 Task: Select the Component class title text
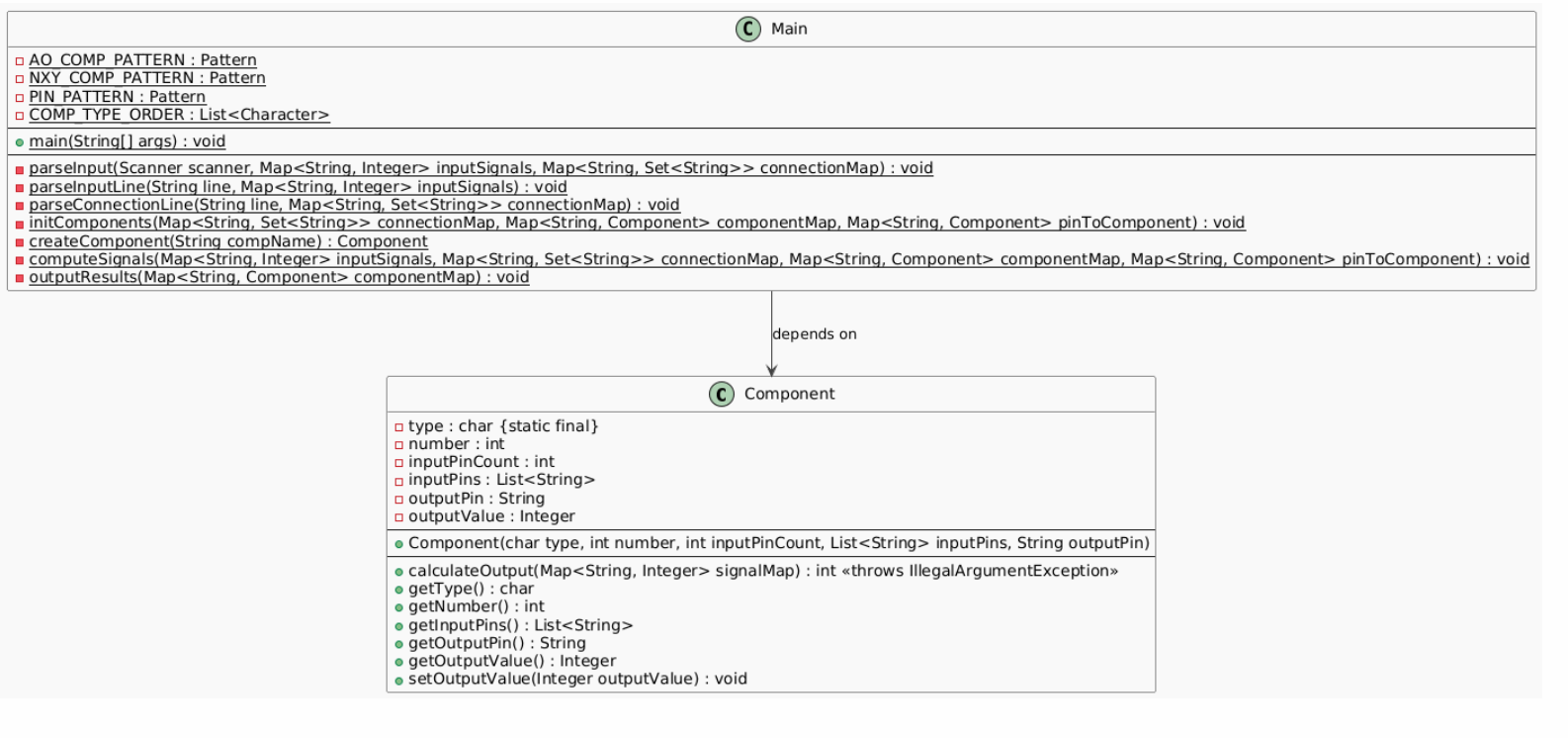789,394
